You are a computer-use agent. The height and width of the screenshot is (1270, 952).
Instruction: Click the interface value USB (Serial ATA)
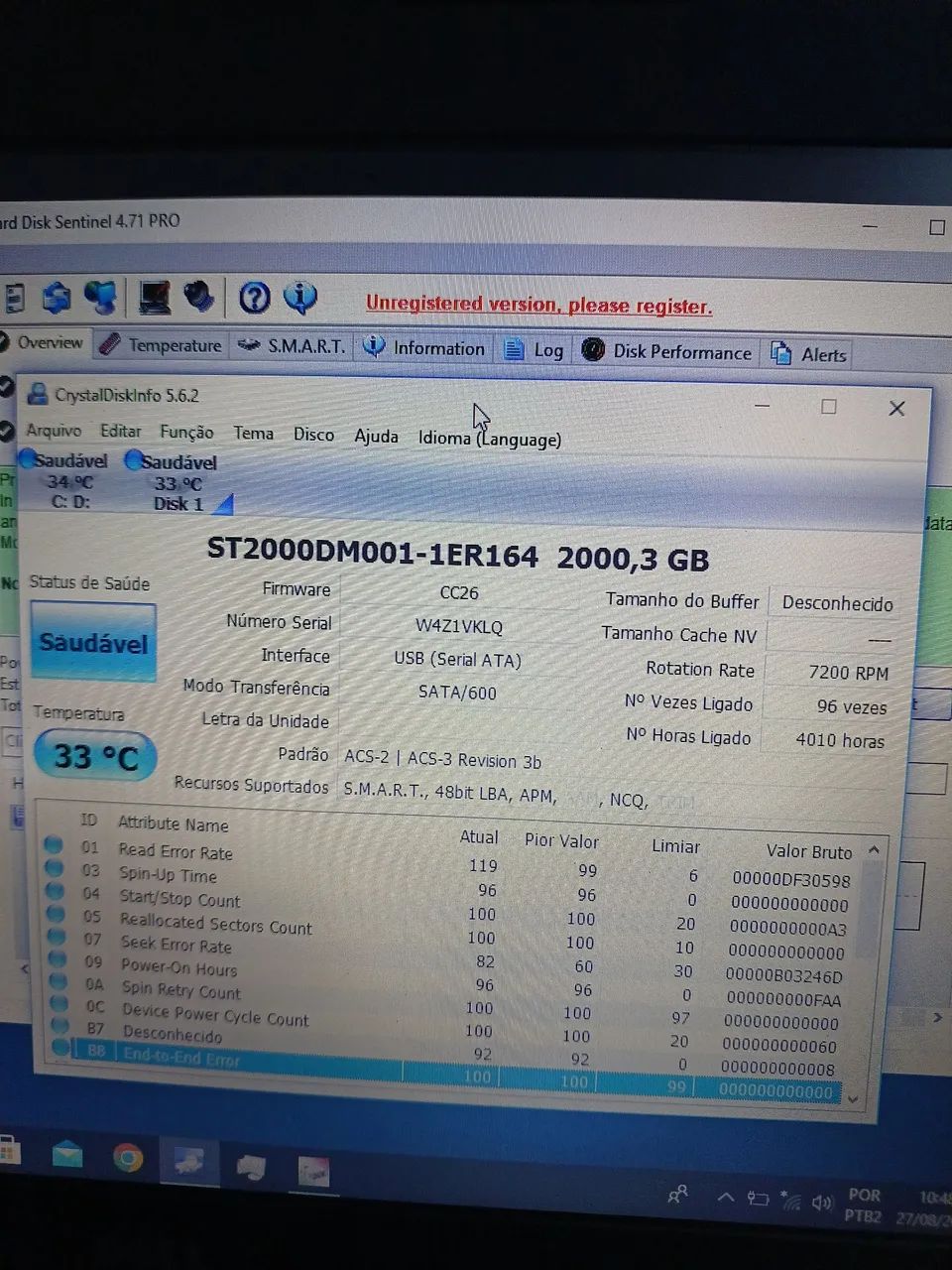(x=457, y=659)
